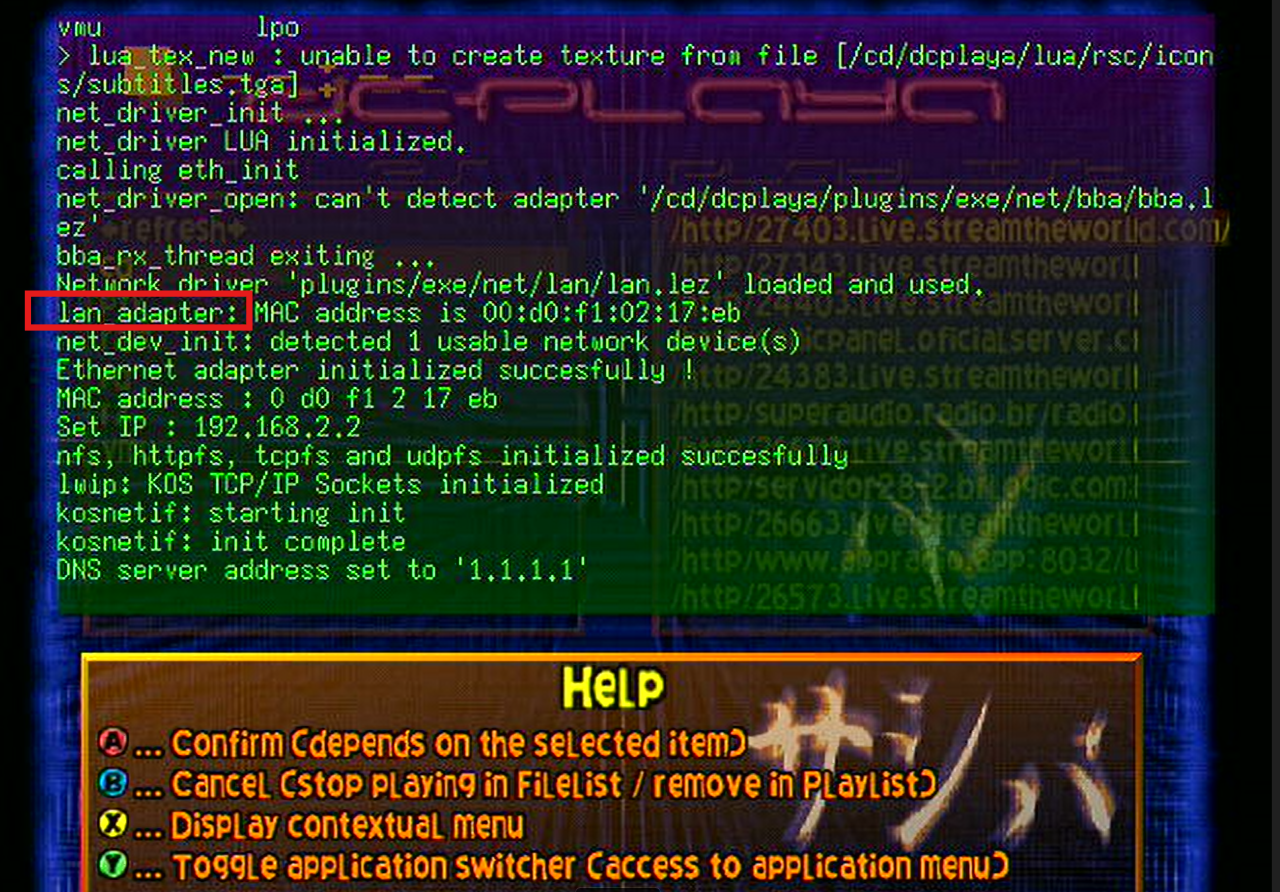Click 'lwip: KOS TCP/IP Sockets initialized' line
1280x892 pixels.
[330, 484]
